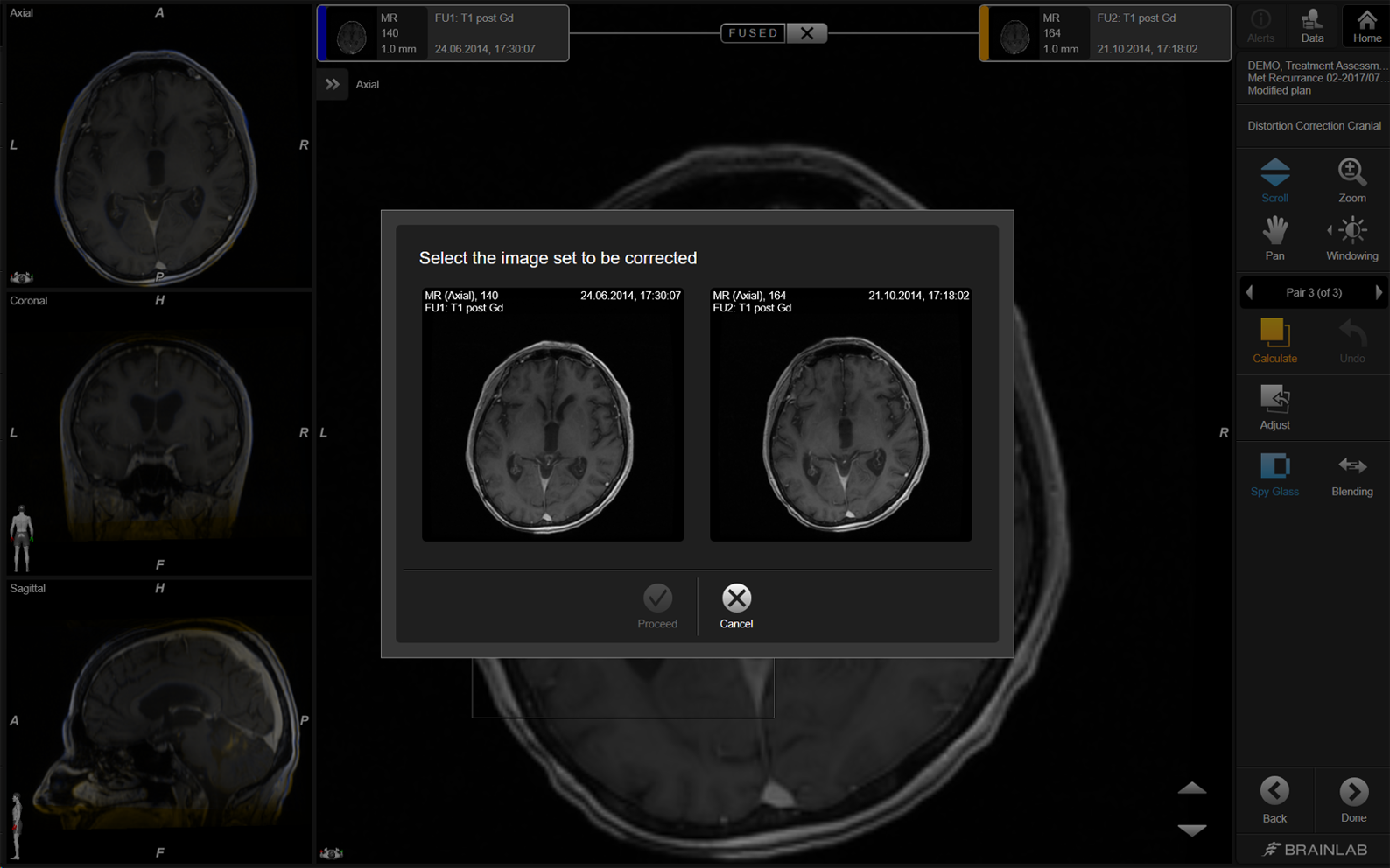Go to Home screen
Viewport: 1390px width, 868px height.
click(1366, 25)
